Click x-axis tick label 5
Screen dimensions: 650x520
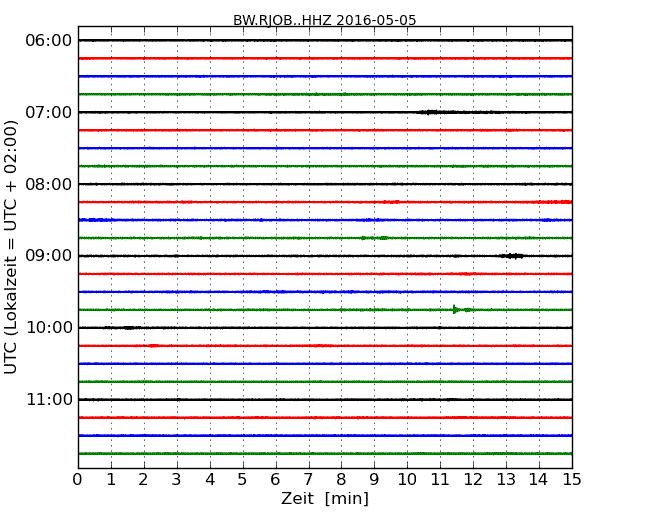(242, 480)
